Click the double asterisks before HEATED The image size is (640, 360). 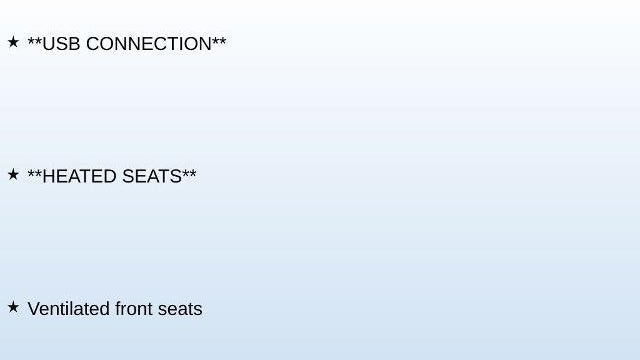pos(35,173)
